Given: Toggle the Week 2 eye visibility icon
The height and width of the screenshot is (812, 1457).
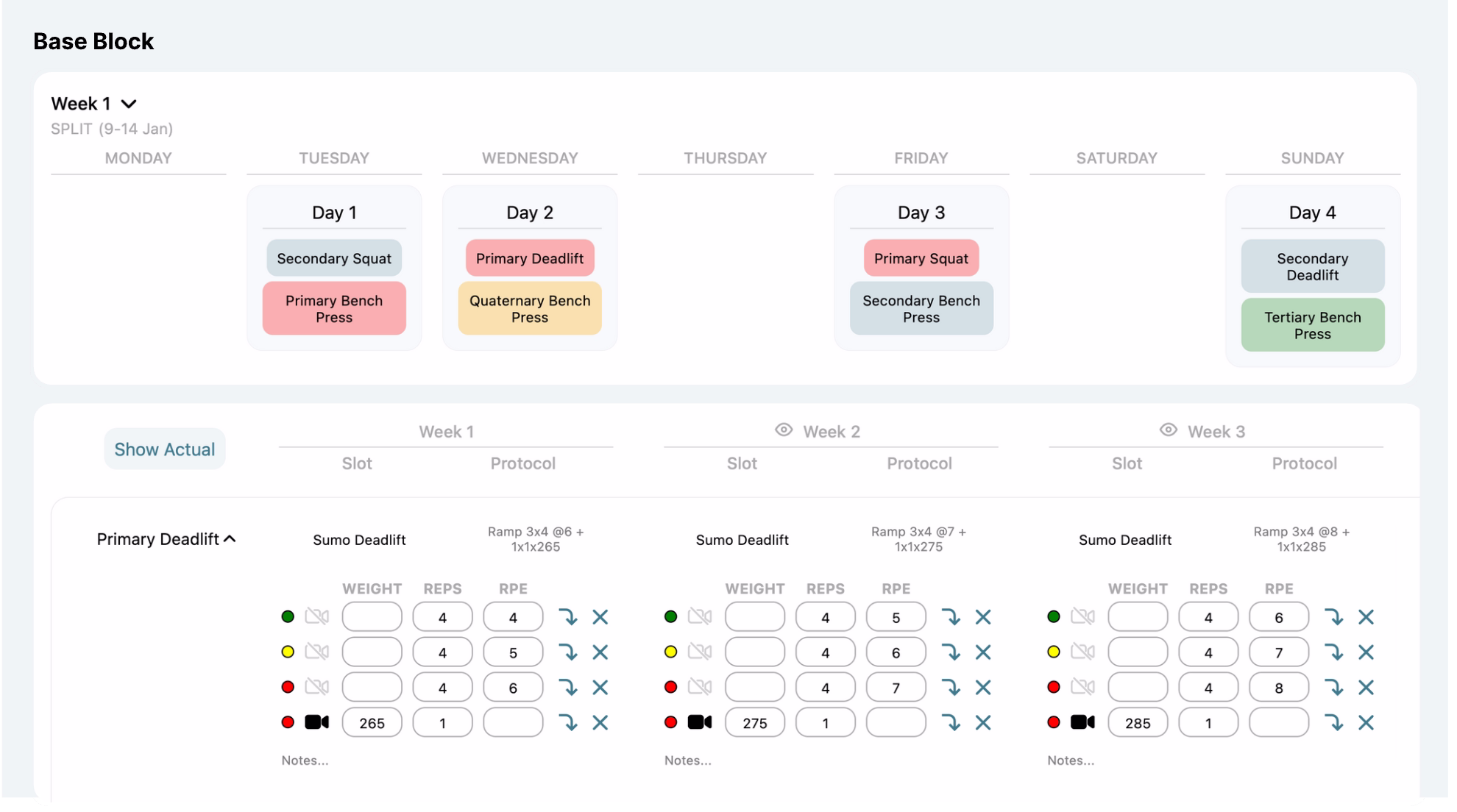Looking at the screenshot, I should (784, 430).
